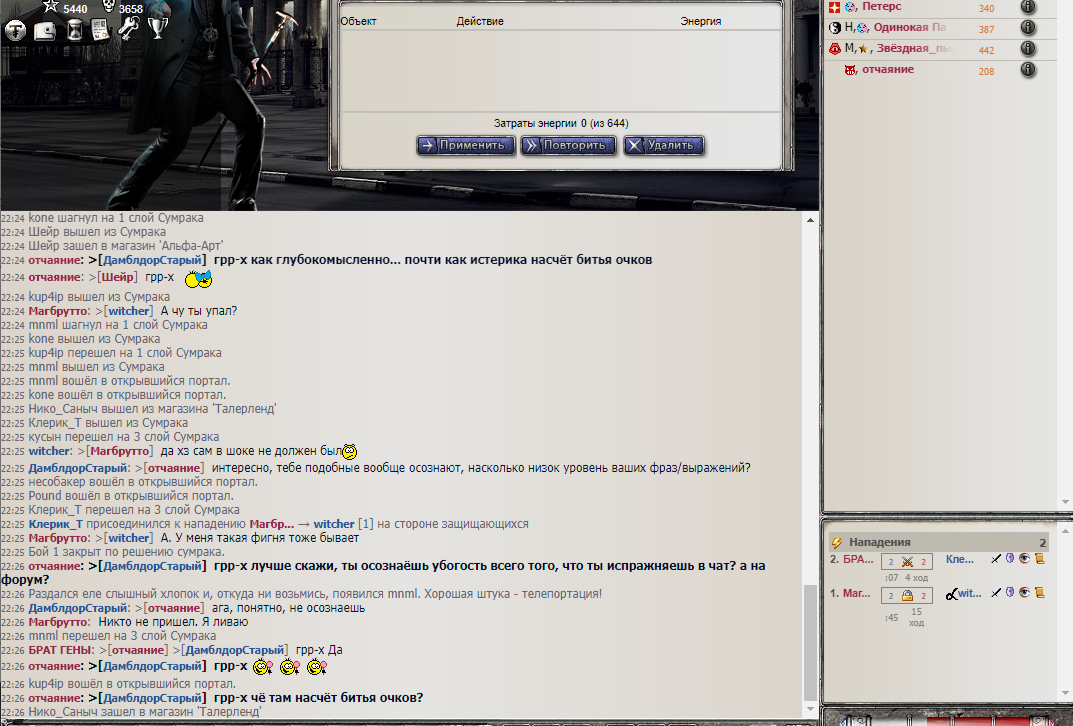This screenshot has width=1073, height=726.
Task: Click lightning icon in Нападения header
Action: (x=836, y=543)
